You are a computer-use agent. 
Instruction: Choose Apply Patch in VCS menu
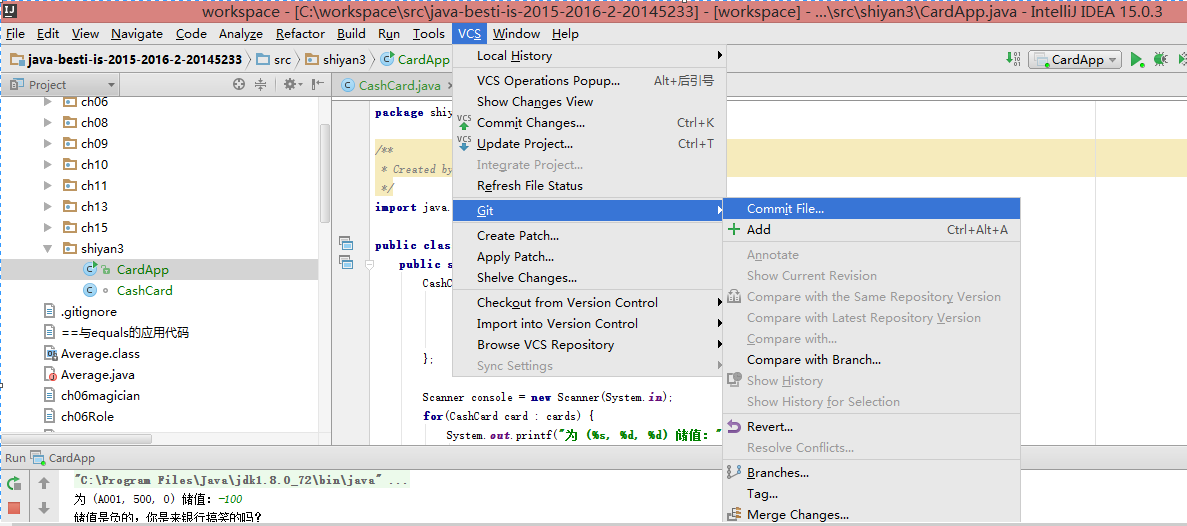[x=589, y=257]
